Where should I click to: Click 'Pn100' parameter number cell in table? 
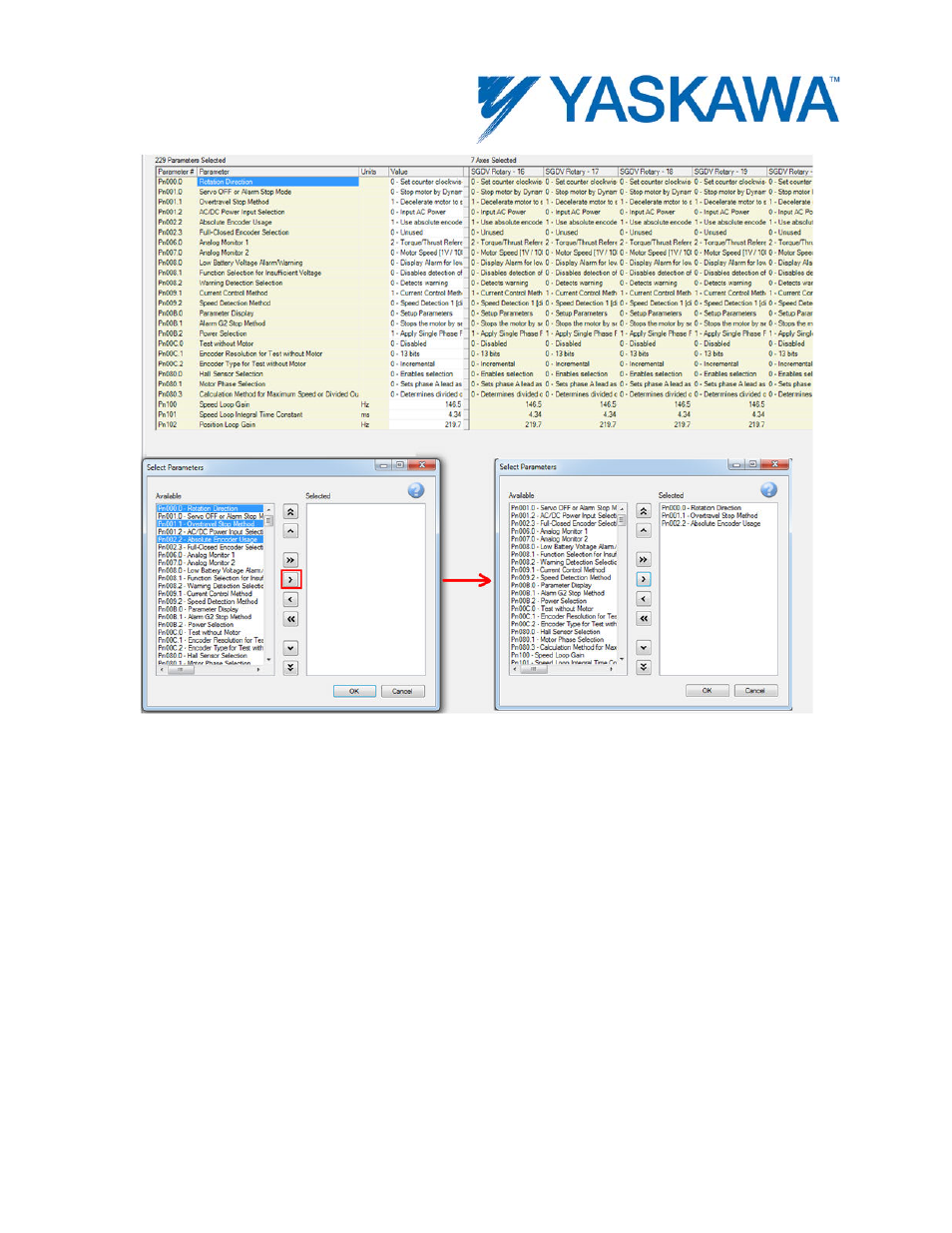pyautogui.click(x=176, y=404)
